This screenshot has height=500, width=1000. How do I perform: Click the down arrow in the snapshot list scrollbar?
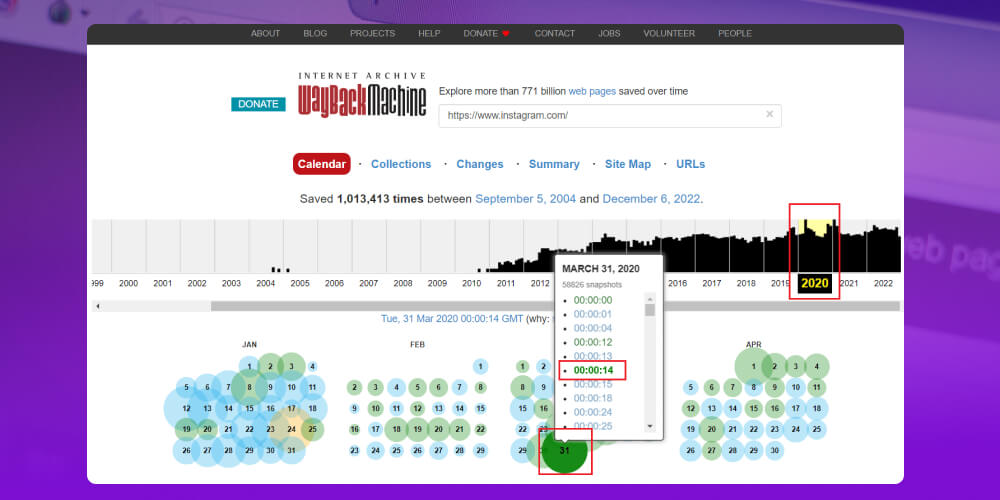(x=650, y=425)
